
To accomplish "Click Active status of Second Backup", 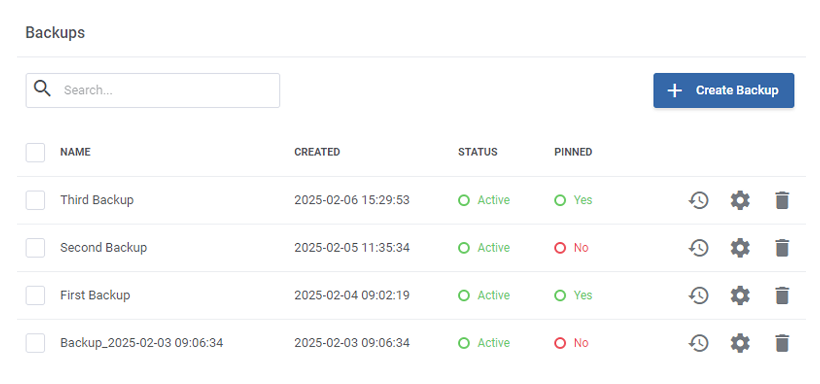I will (484, 247).
